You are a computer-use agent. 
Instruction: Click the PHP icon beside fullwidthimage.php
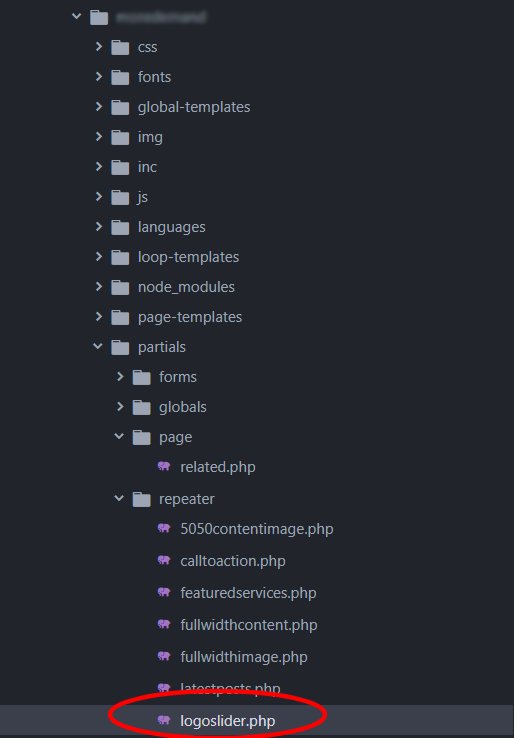pyautogui.click(x=164, y=656)
